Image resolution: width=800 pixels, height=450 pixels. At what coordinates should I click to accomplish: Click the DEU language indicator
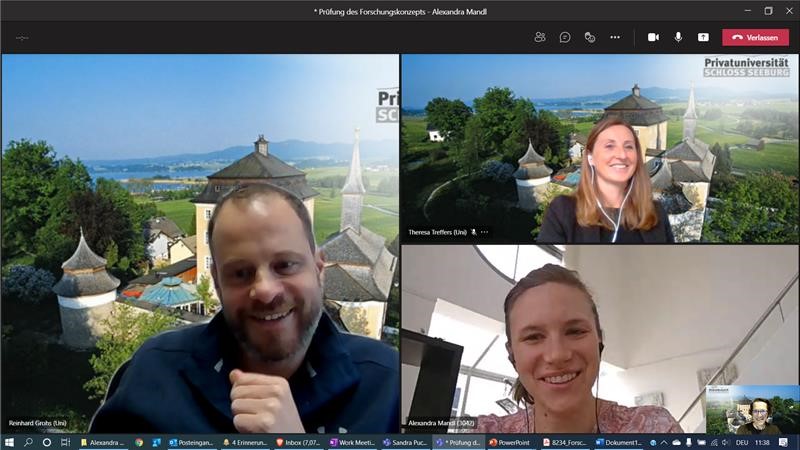click(x=742, y=442)
